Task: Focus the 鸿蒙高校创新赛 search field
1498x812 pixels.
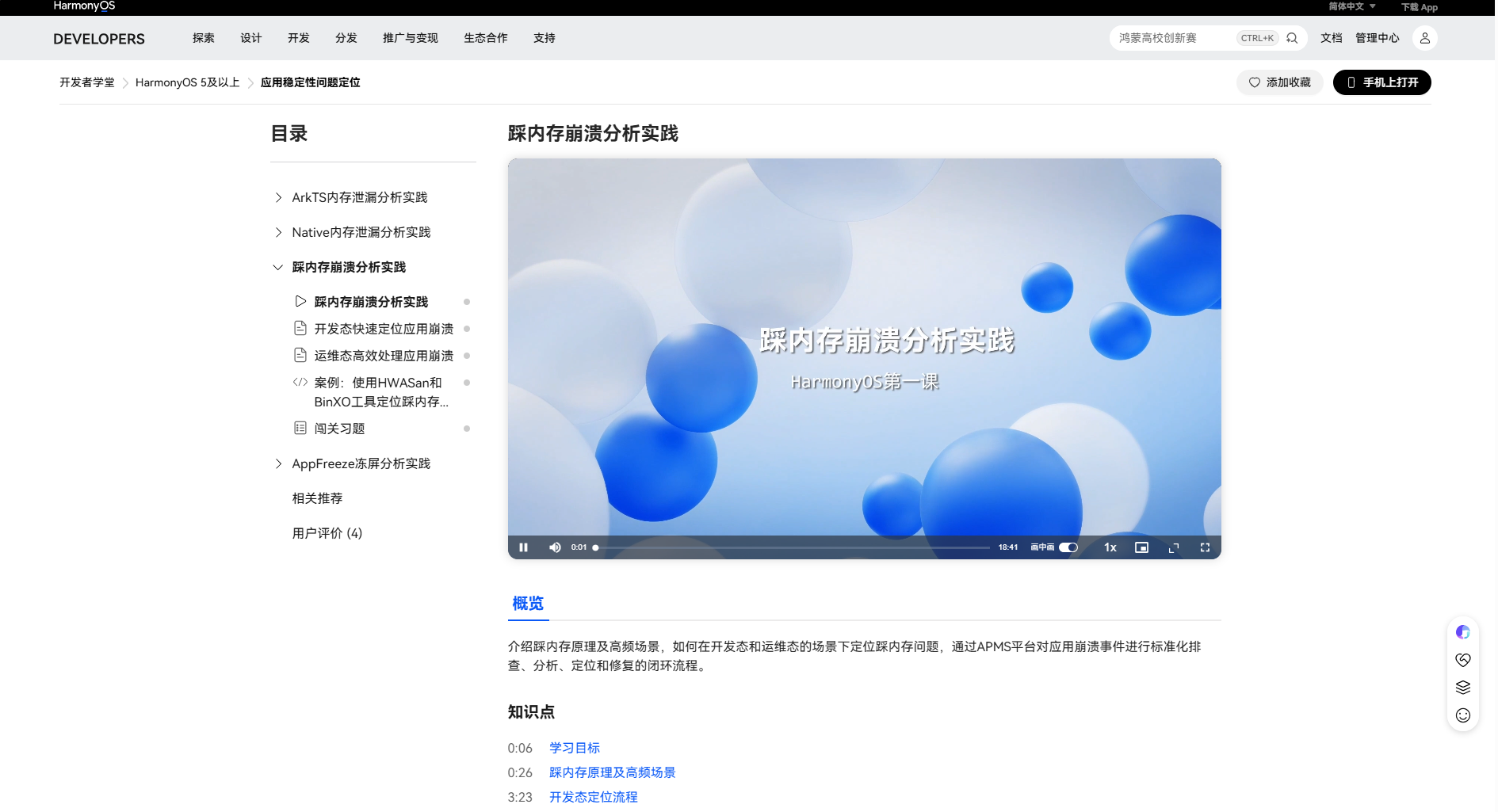Action: pos(1173,38)
